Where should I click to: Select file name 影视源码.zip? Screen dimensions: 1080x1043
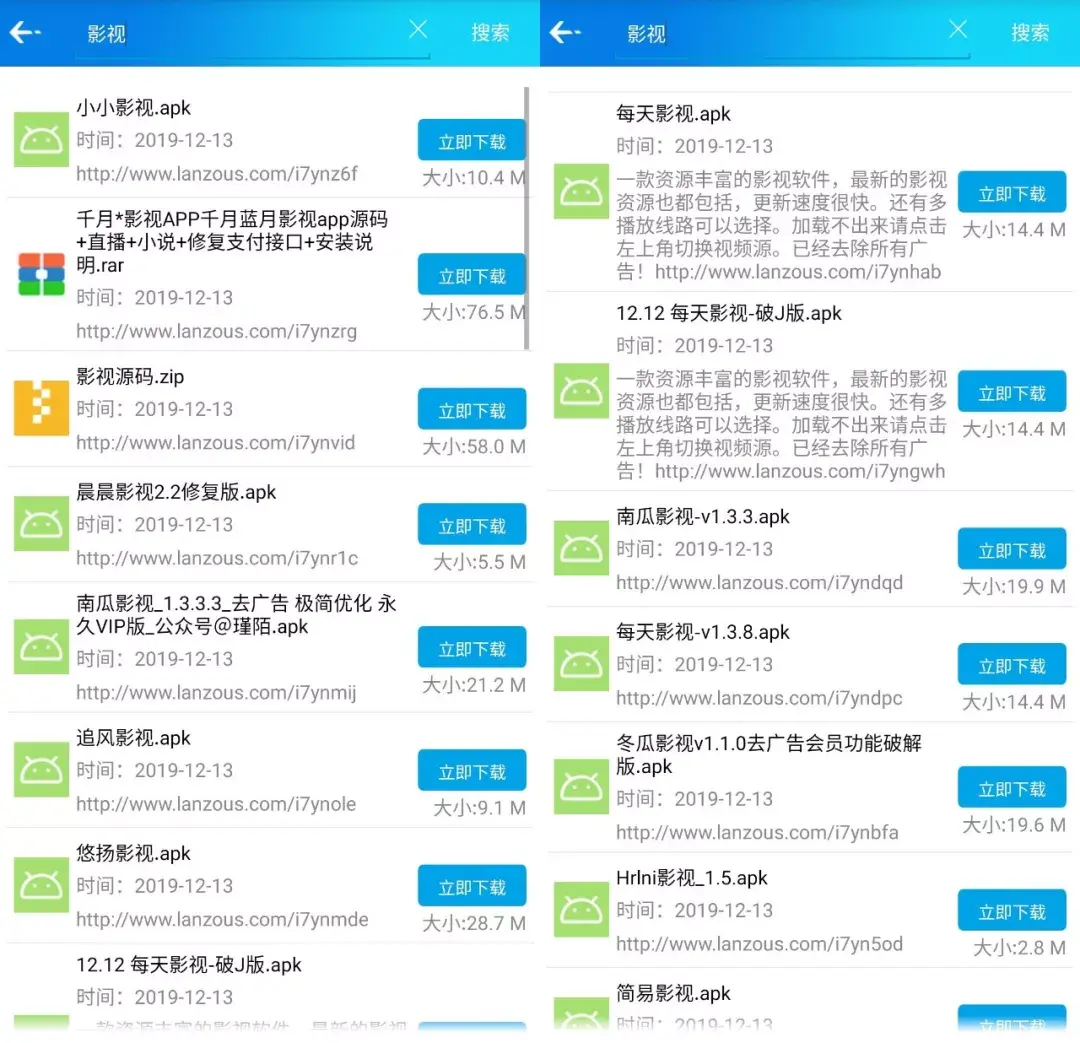pyautogui.click(x=130, y=376)
